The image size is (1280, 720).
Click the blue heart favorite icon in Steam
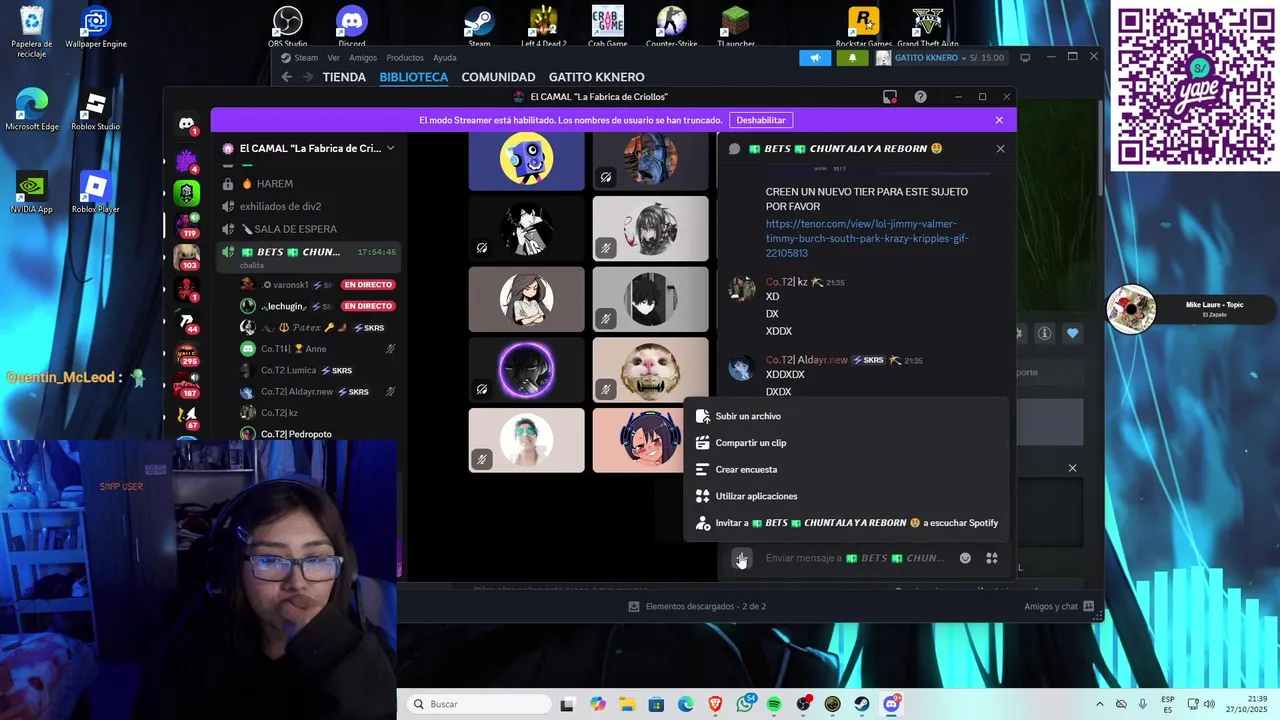coord(1072,334)
